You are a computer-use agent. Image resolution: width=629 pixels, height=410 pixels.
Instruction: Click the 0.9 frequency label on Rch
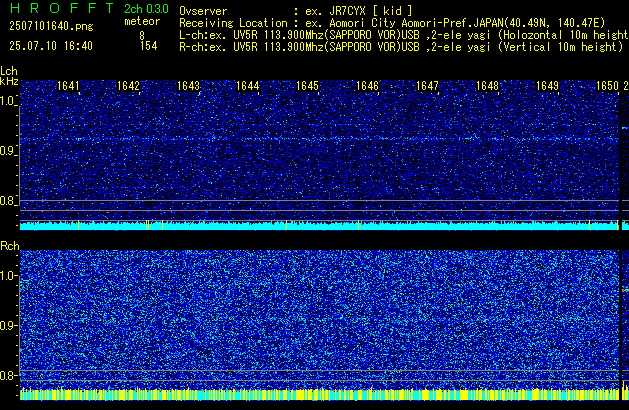(7, 325)
